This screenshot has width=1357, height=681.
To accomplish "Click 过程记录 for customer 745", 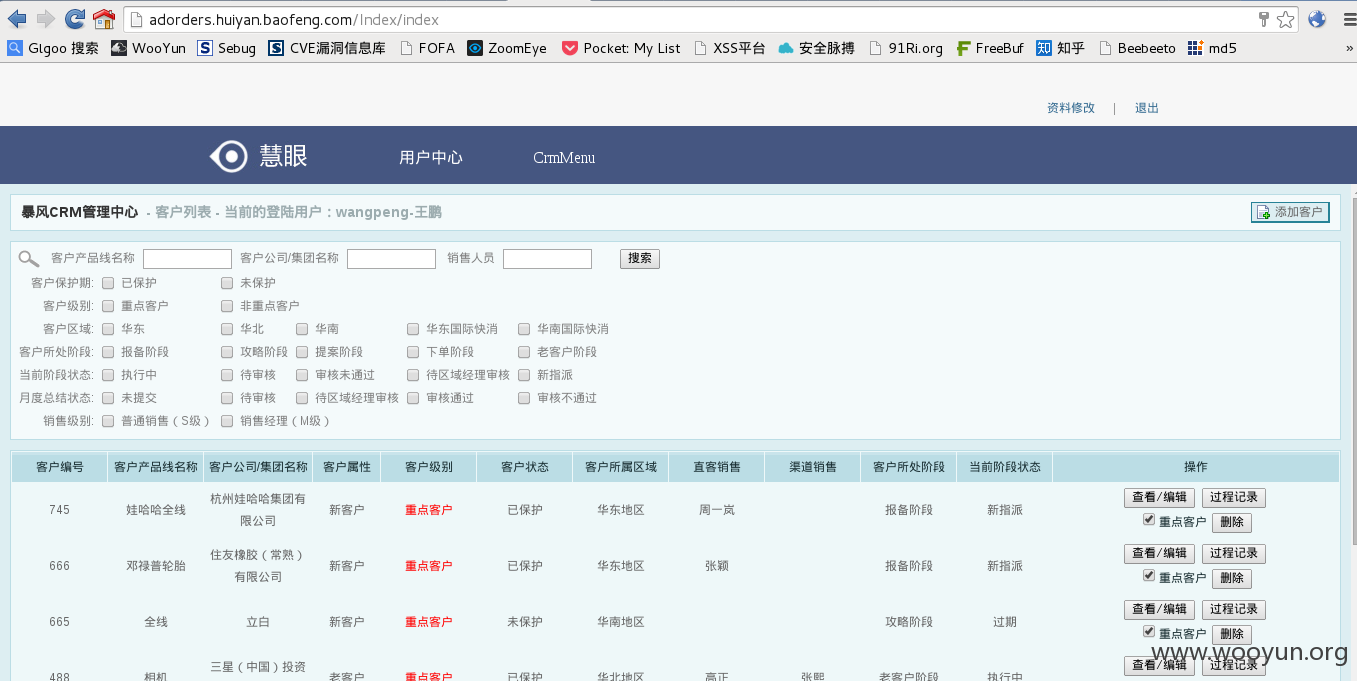I will point(1233,498).
